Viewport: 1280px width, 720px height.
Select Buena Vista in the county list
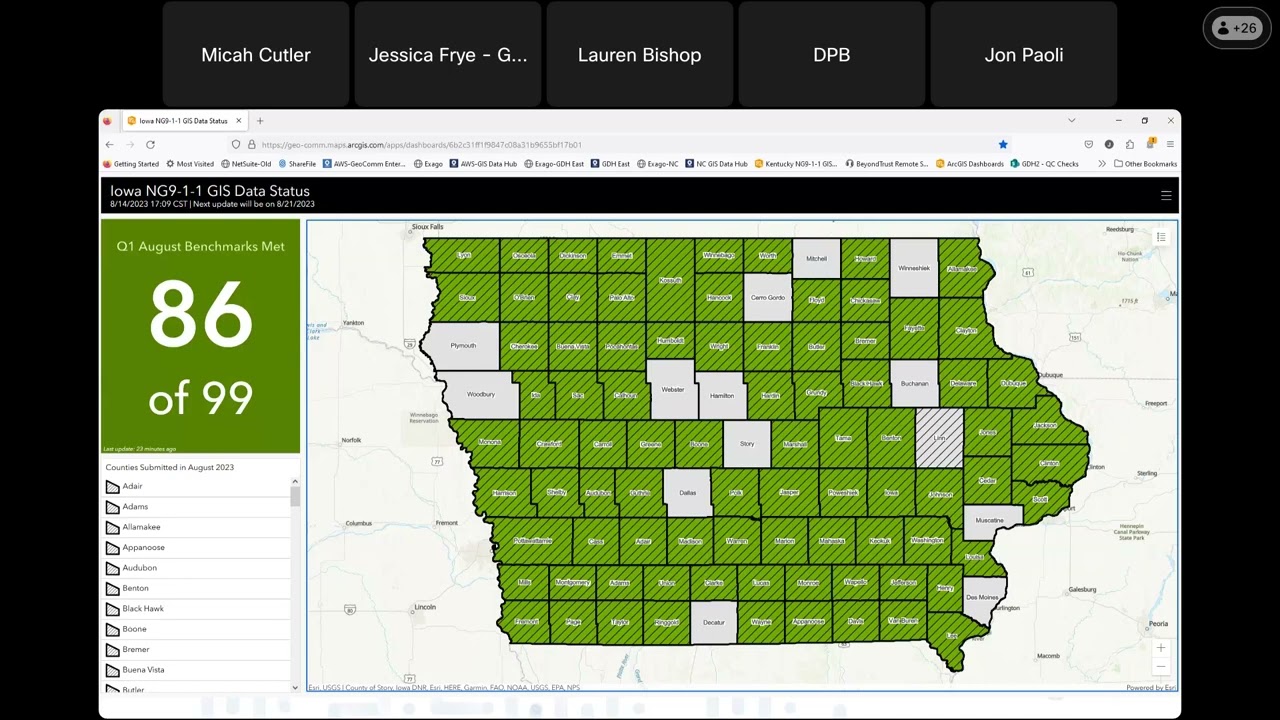197,670
